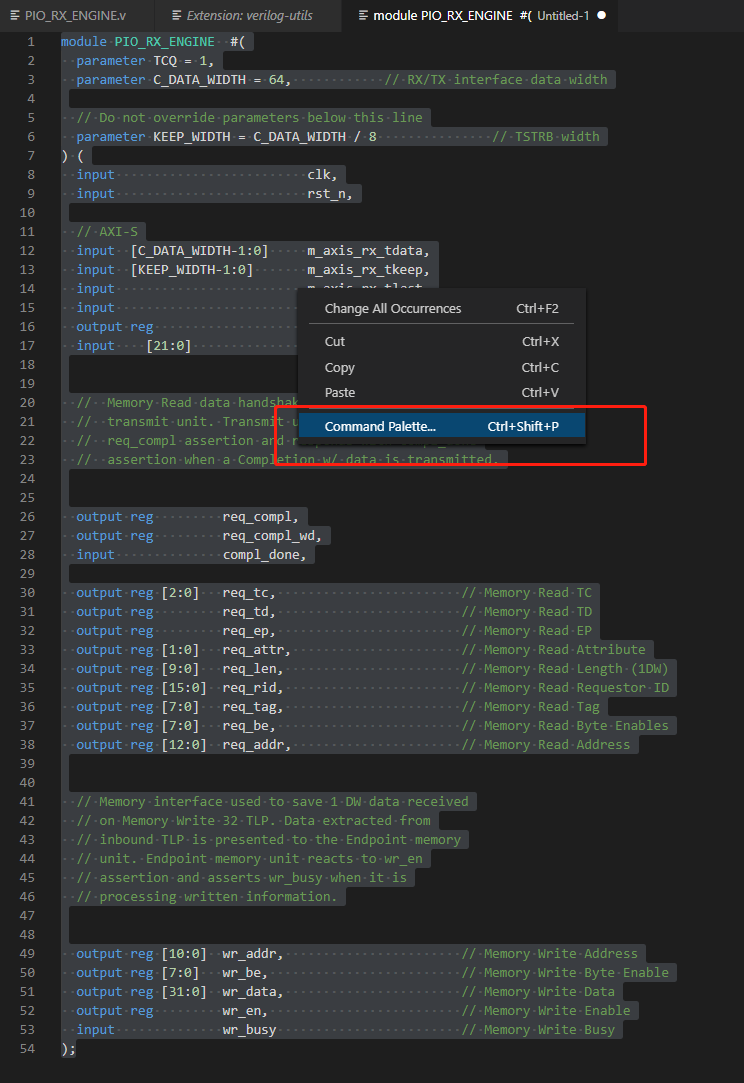
Task: Click 'KEEP_WIDTH' parameter on line 6
Action: coord(191,137)
